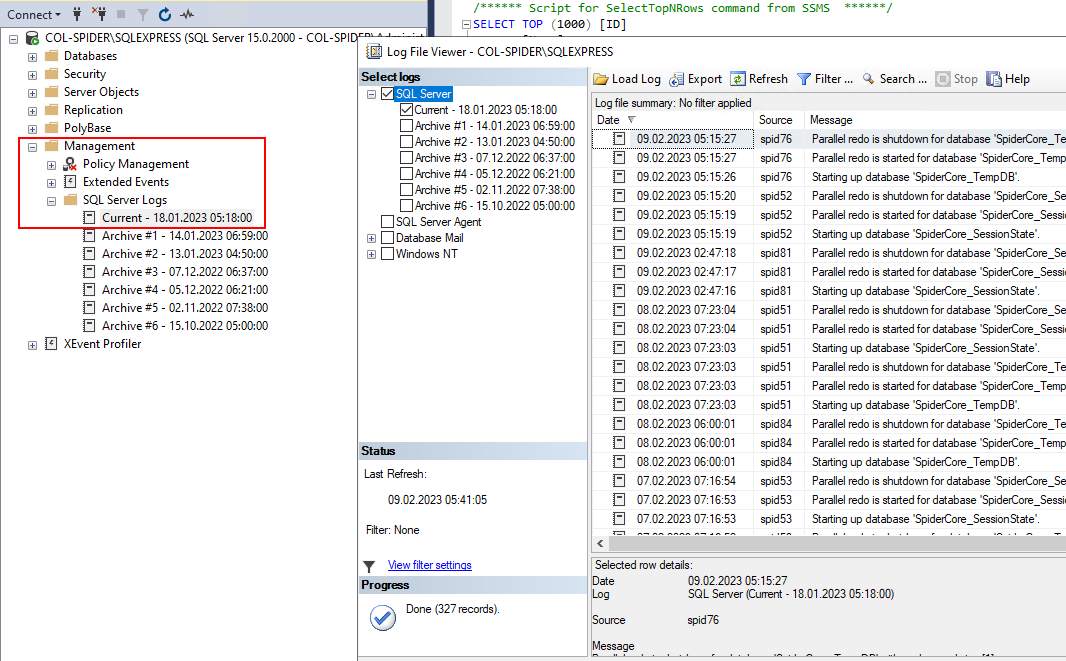This screenshot has height=661, width=1066.
Task: Collapse the SQL Server node in Select logs
Action: coord(371,95)
